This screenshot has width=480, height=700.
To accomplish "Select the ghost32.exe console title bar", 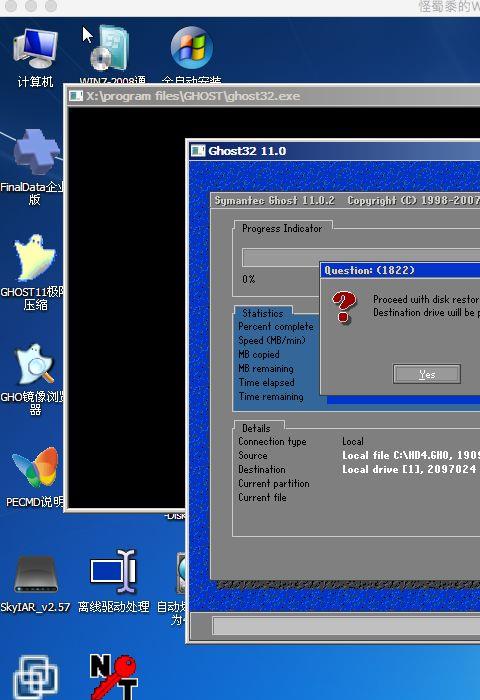I will point(273,96).
